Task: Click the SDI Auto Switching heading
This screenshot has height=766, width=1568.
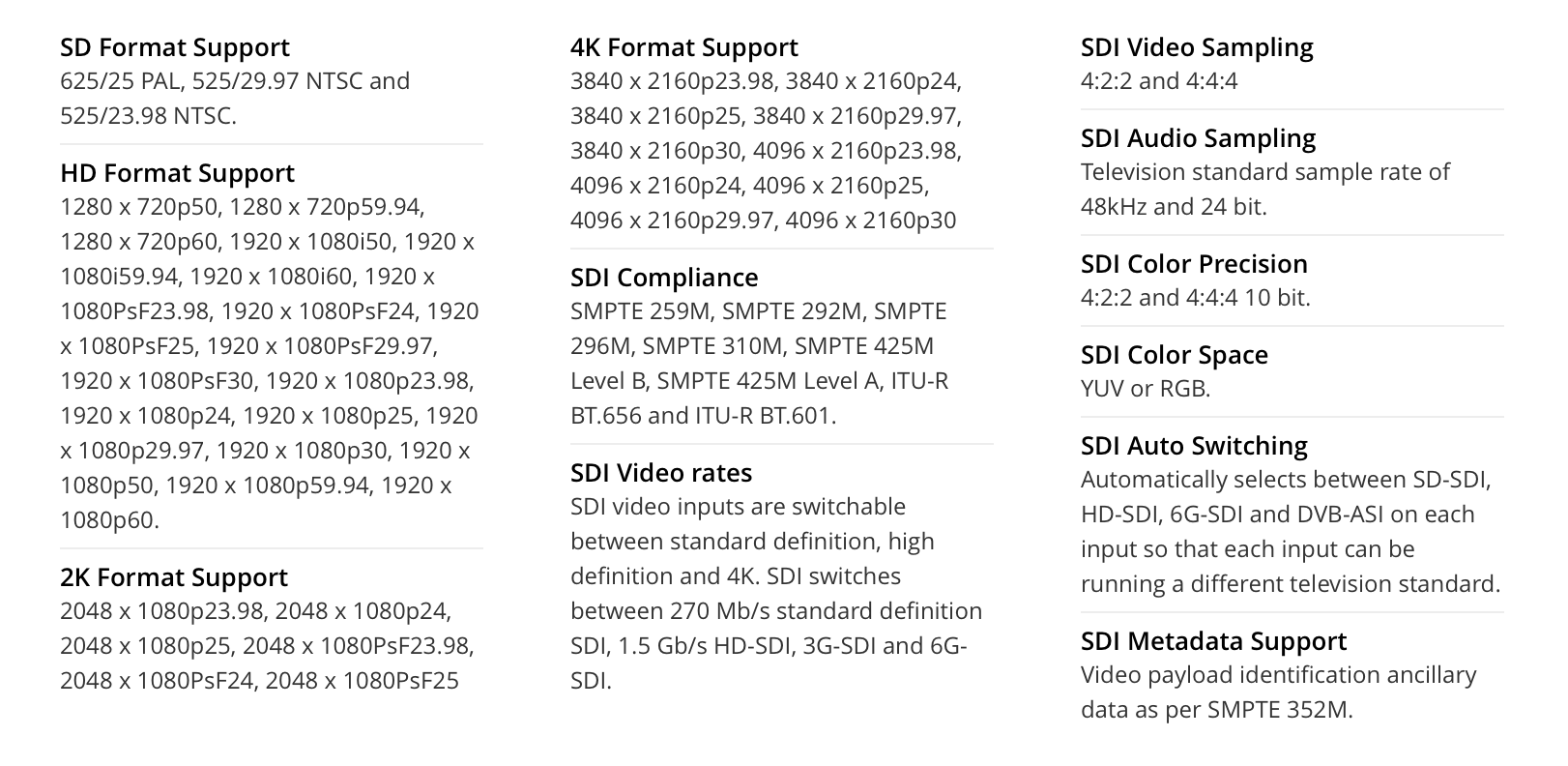Action: click(1194, 446)
